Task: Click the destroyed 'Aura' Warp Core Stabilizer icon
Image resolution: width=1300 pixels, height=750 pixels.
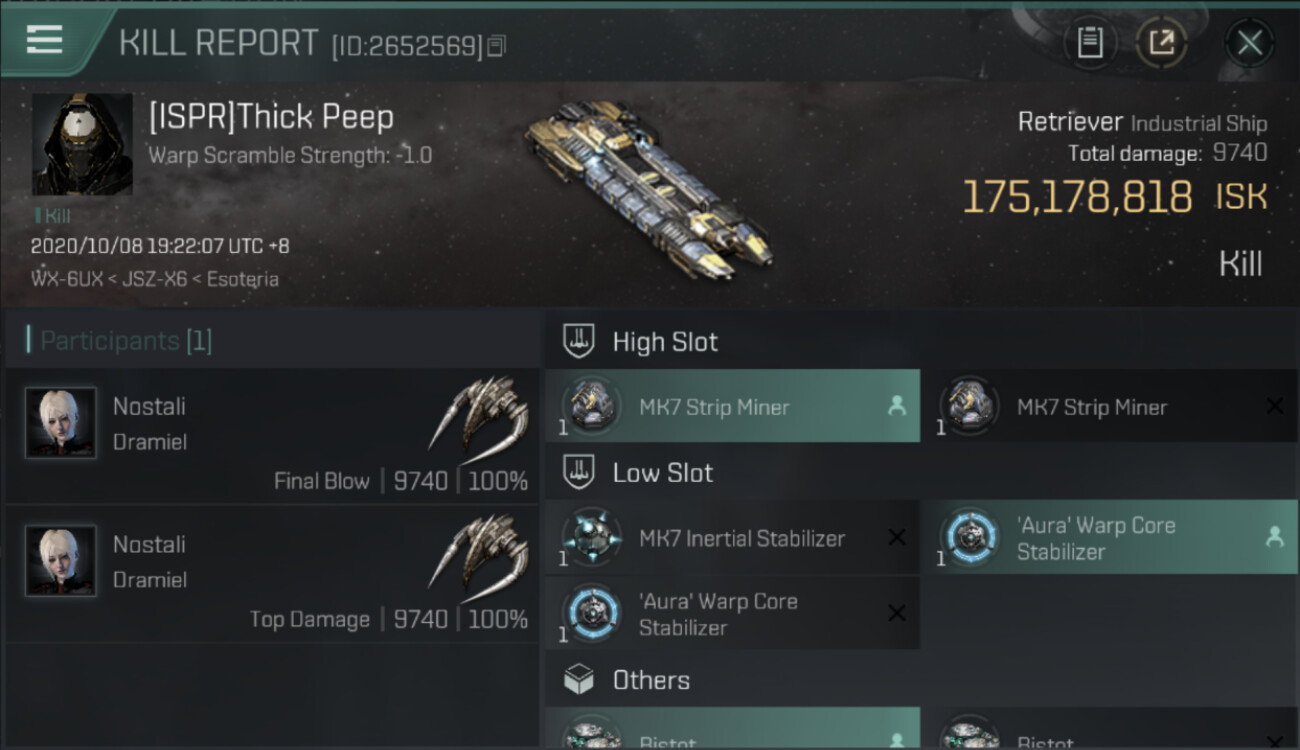Action: click(x=592, y=614)
